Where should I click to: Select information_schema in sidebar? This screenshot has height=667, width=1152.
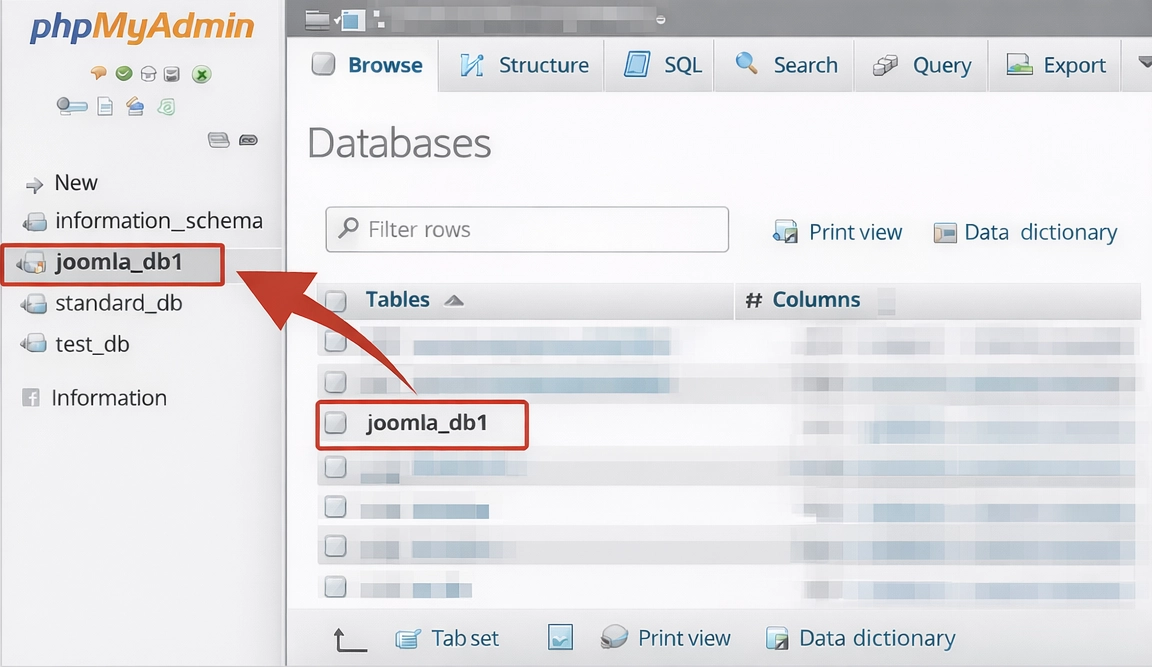[159, 220]
